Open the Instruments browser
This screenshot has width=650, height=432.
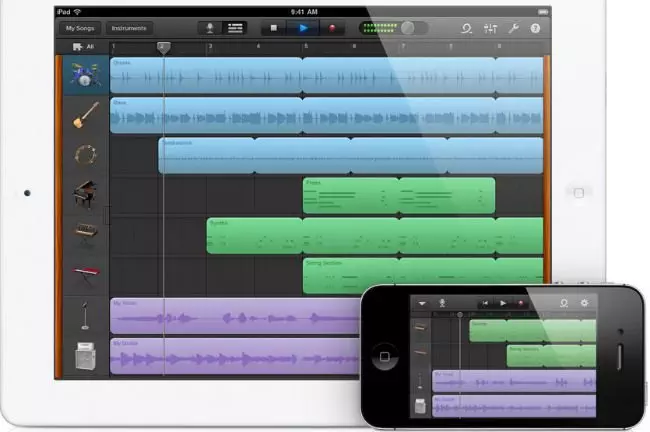click(129, 28)
